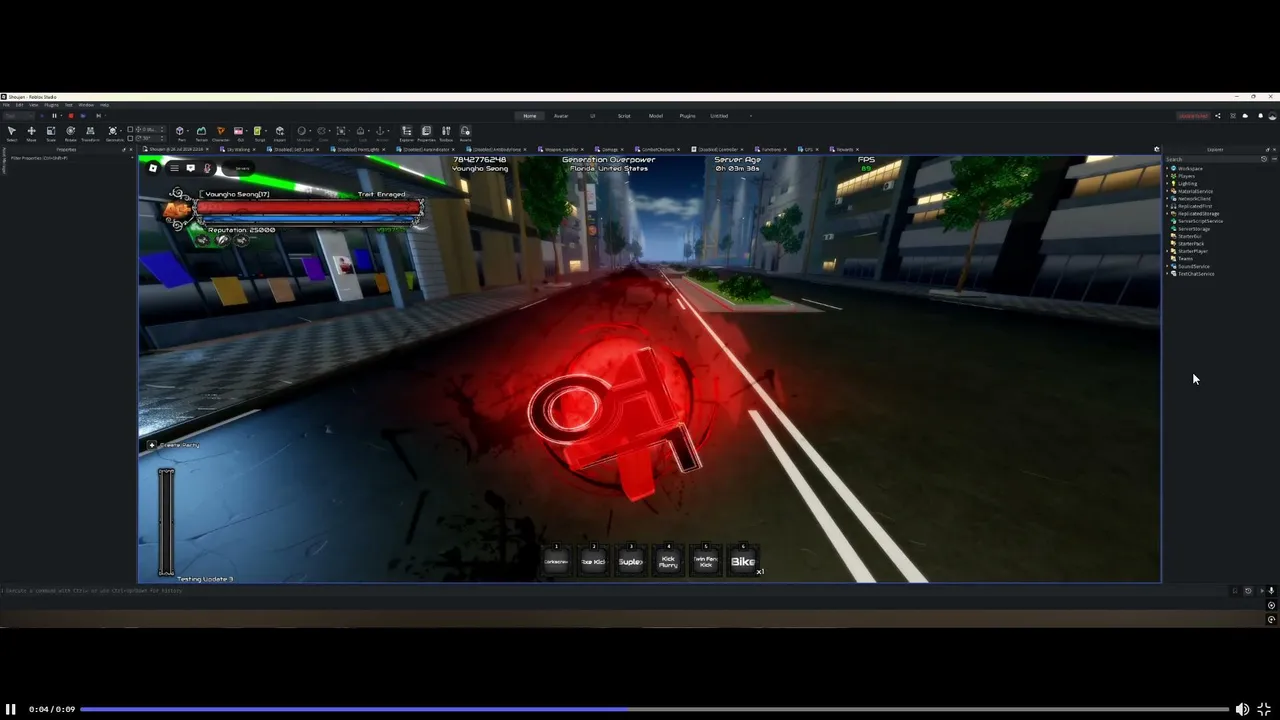Pick the Scale tool

coord(51,133)
